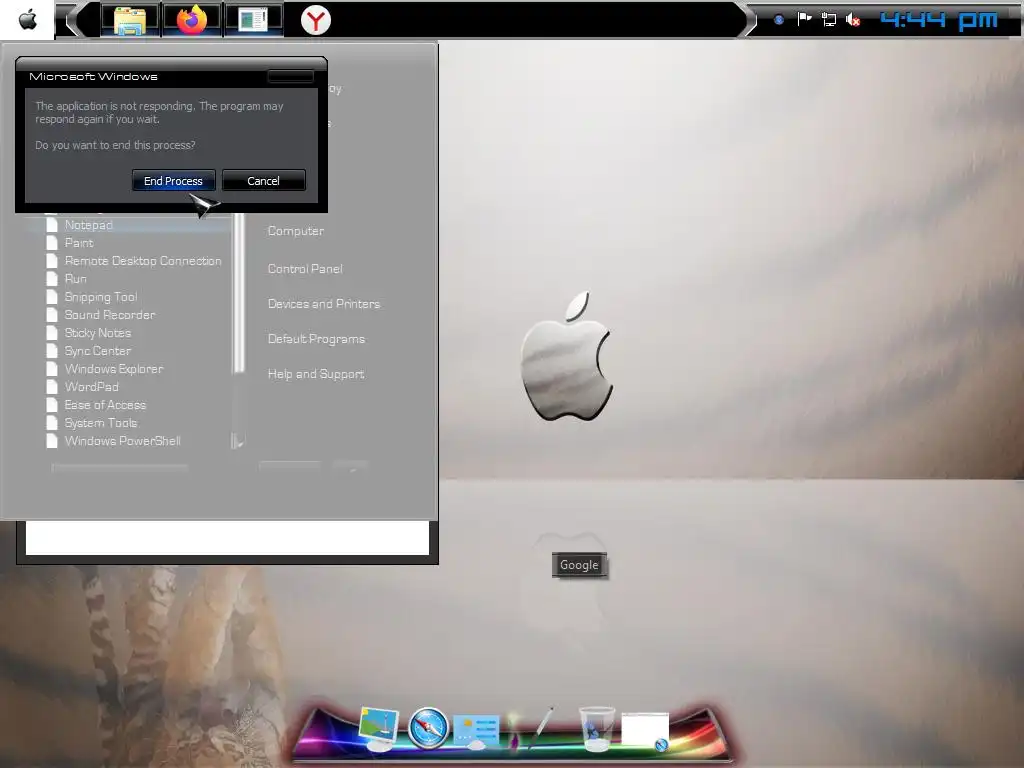Click End Process in the dialog
This screenshot has width=1024, height=768.
(173, 181)
